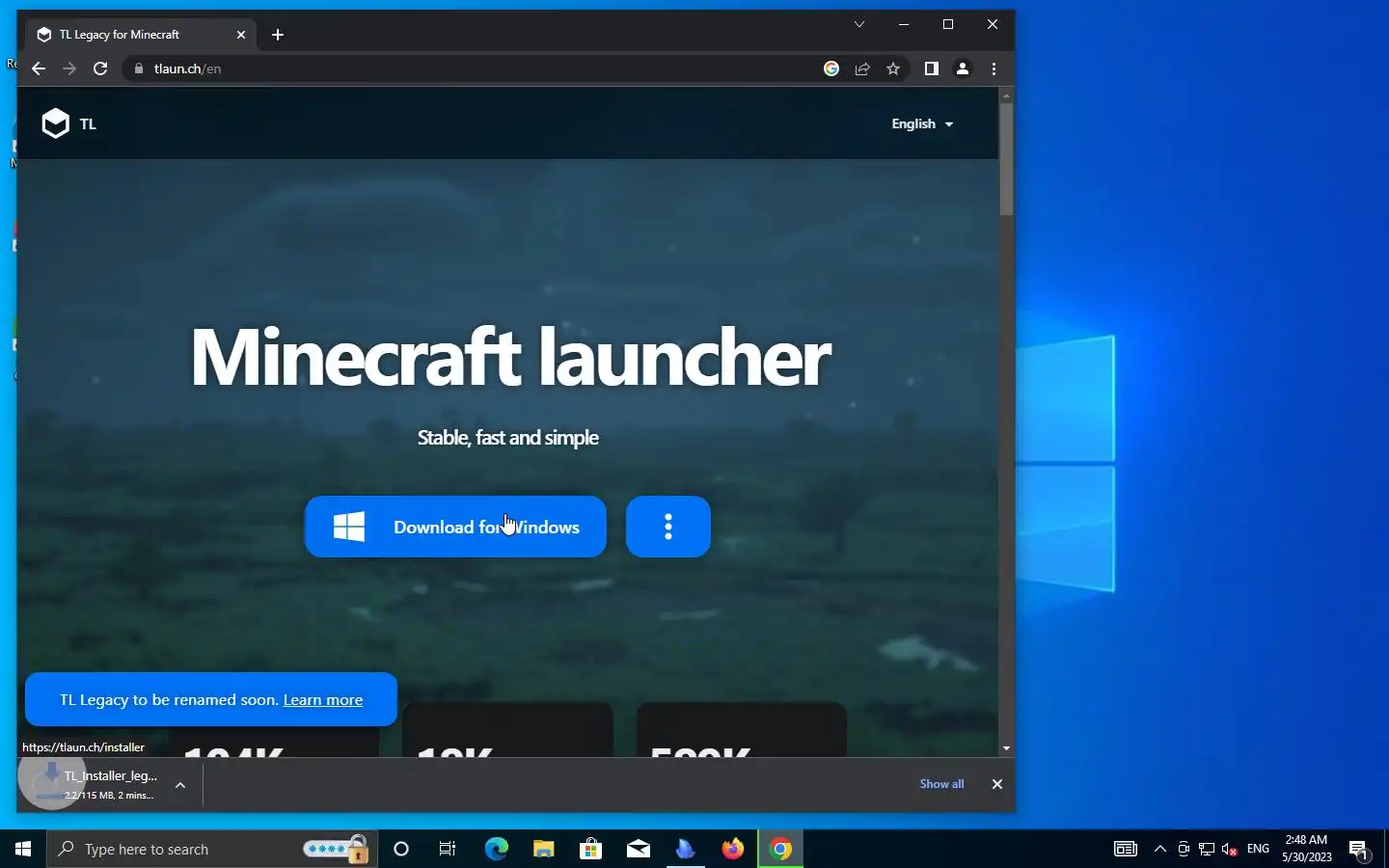Image resolution: width=1389 pixels, height=868 pixels.
Task: Open Cortana circle icon
Action: tap(401, 849)
